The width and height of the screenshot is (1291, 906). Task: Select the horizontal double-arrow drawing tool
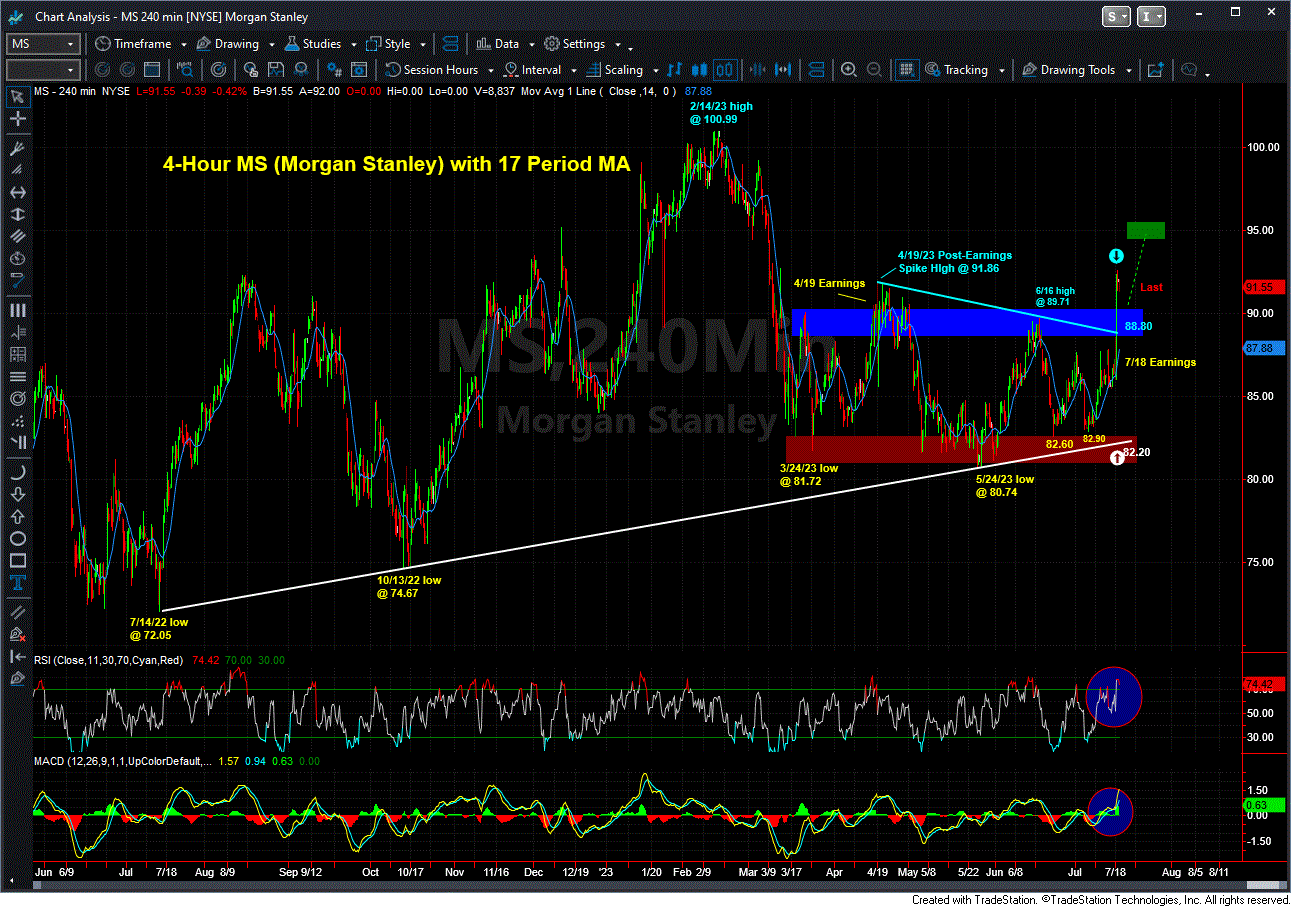point(16,193)
